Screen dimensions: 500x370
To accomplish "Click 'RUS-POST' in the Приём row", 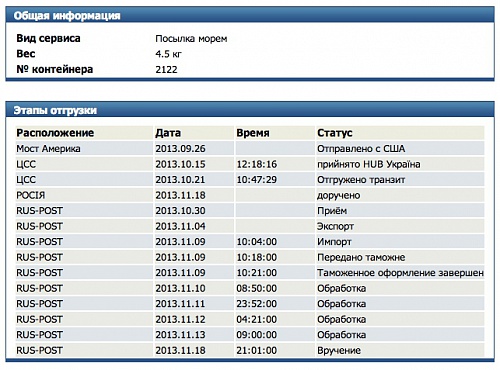I will click(39, 211).
